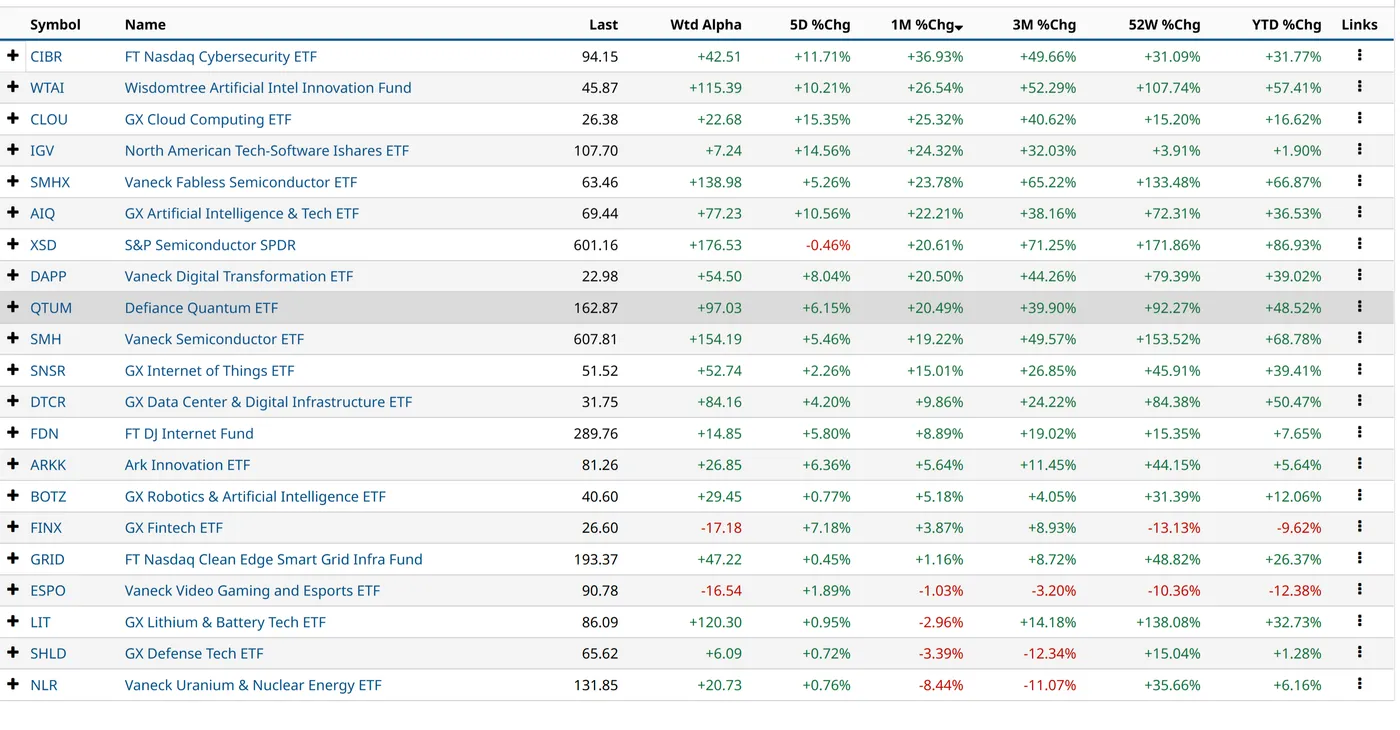The image size is (1400, 730).
Task: Sort table by Symbol column header
Action: click(55, 24)
